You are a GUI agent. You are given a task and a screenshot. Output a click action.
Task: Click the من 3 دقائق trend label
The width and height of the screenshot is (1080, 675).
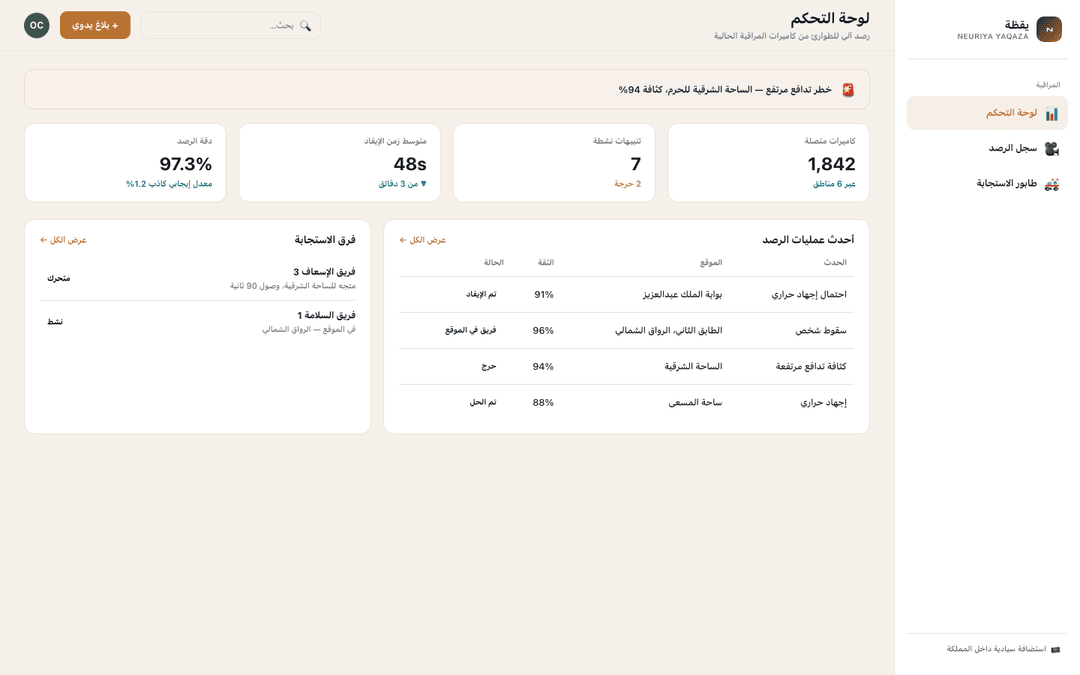tap(402, 184)
